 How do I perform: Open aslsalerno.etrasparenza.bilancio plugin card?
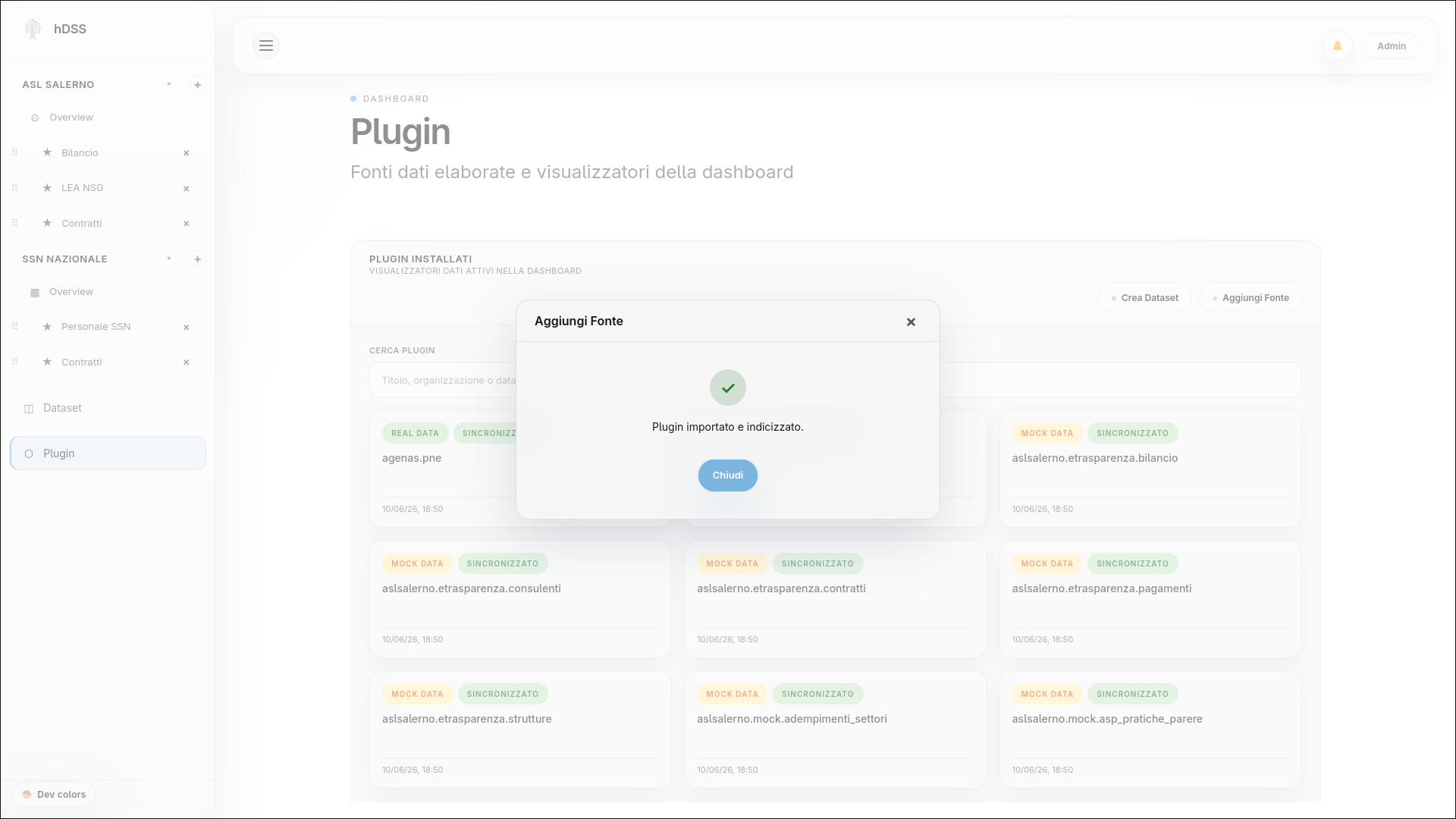[x=1150, y=469]
